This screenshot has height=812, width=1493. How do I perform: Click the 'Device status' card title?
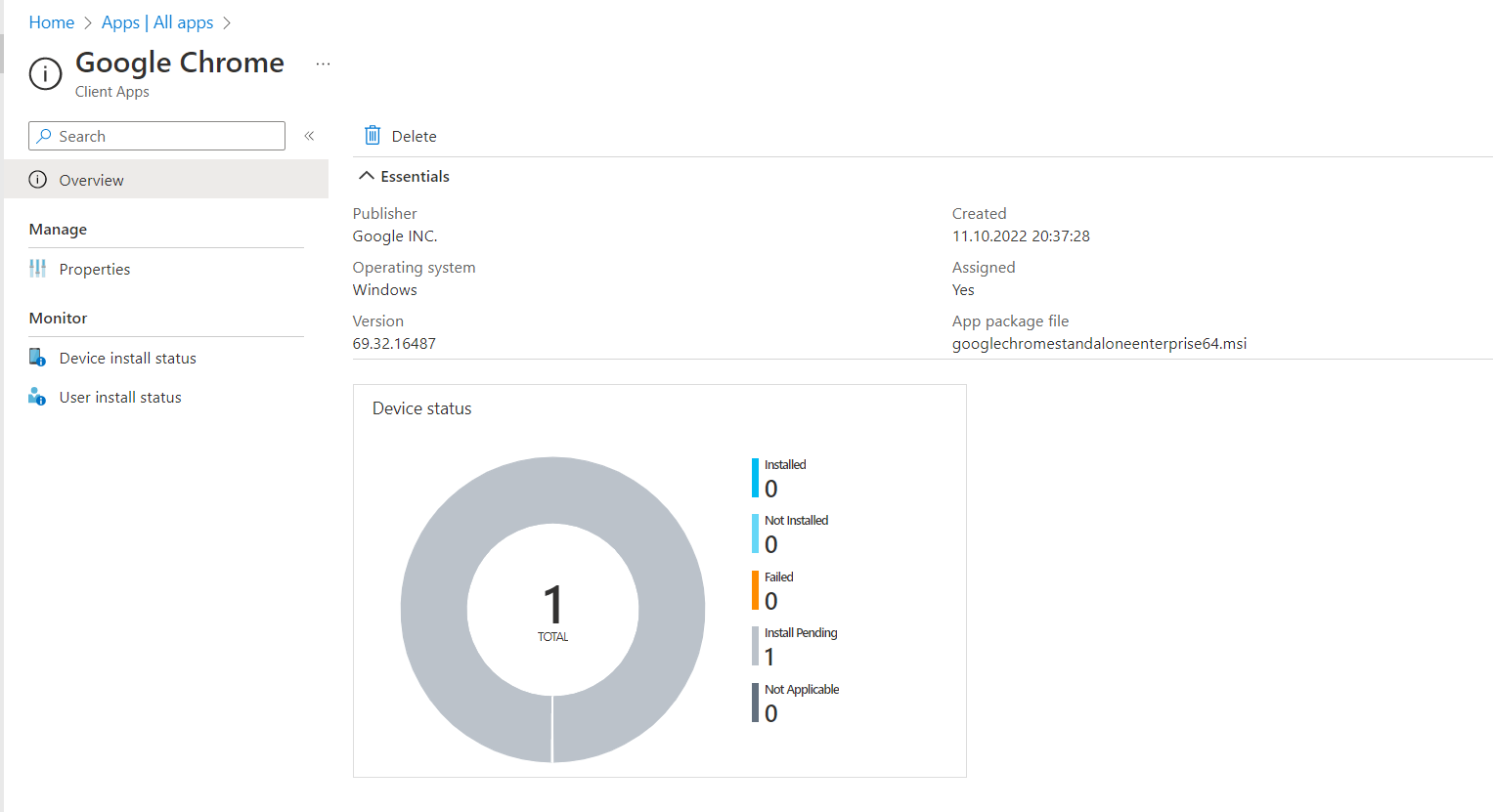(422, 408)
